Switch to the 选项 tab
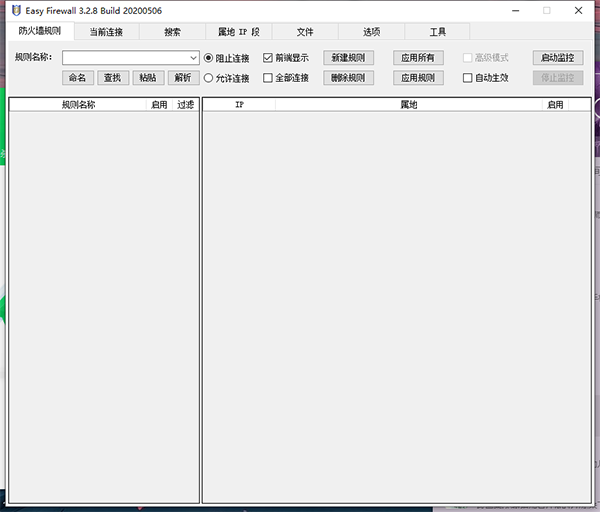600x512 pixels. [x=371, y=32]
